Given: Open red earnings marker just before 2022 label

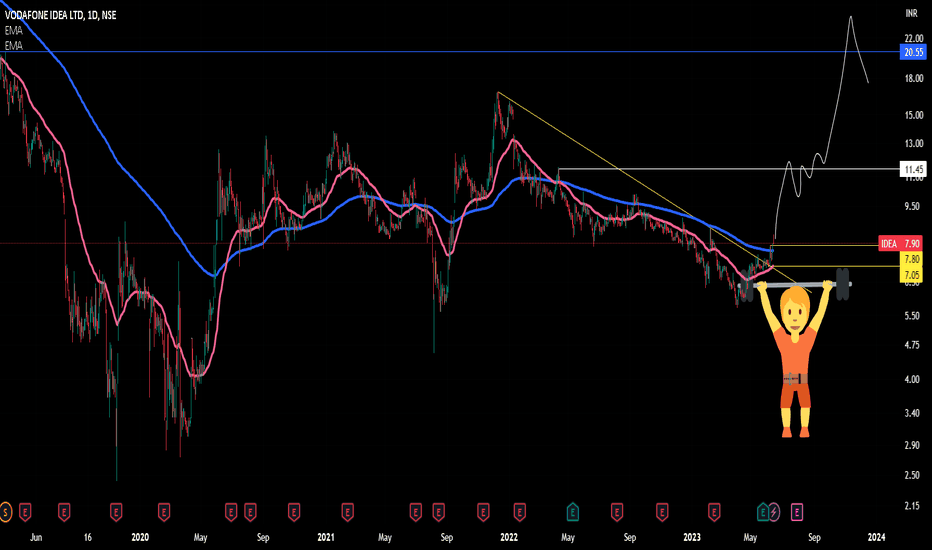Looking at the screenshot, I should tap(483, 511).
